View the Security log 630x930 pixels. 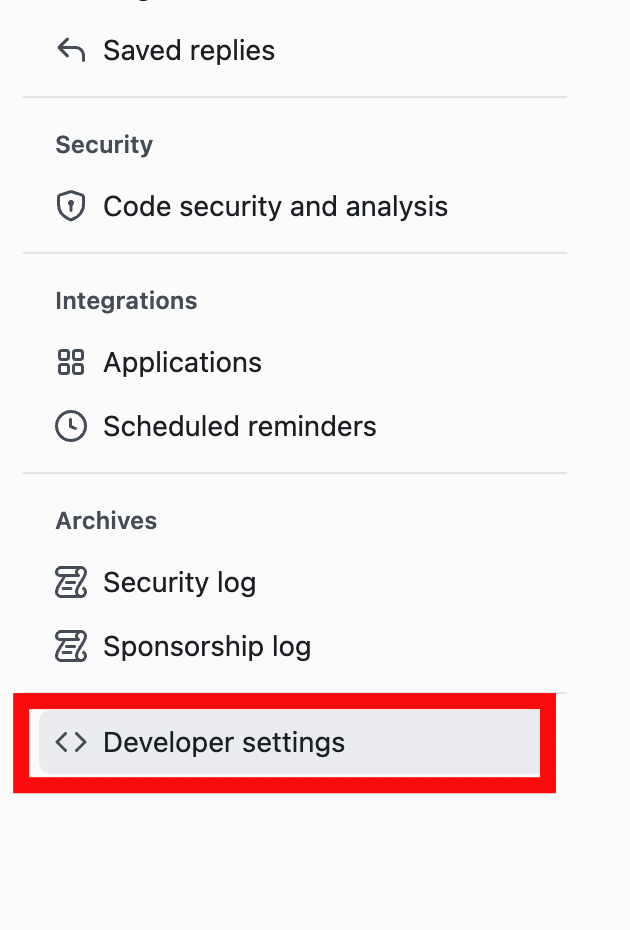pyautogui.click(x=180, y=582)
